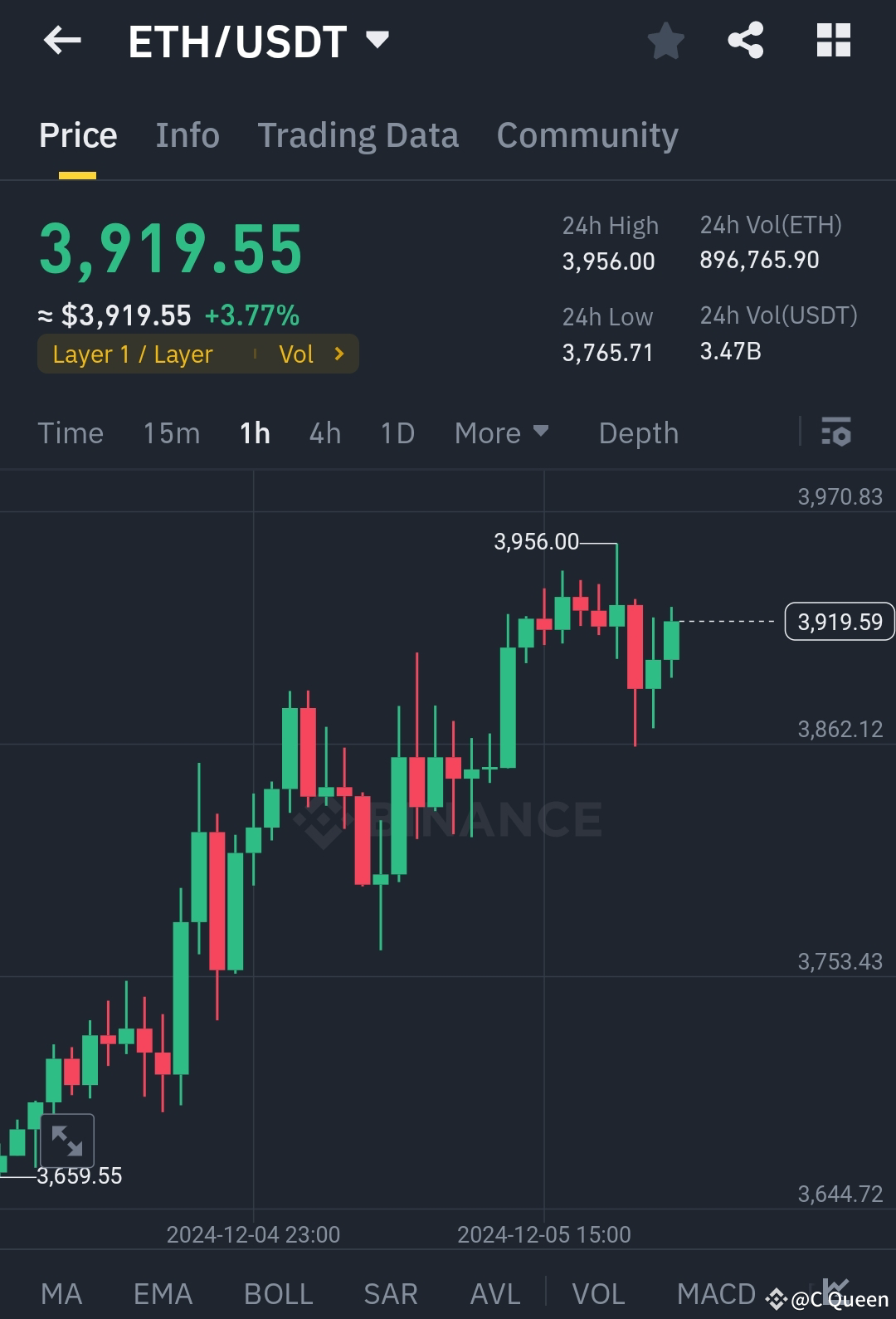Select the 15m timeframe
The image size is (896, 1319).
pyautogui.click(x=171, y=432)
